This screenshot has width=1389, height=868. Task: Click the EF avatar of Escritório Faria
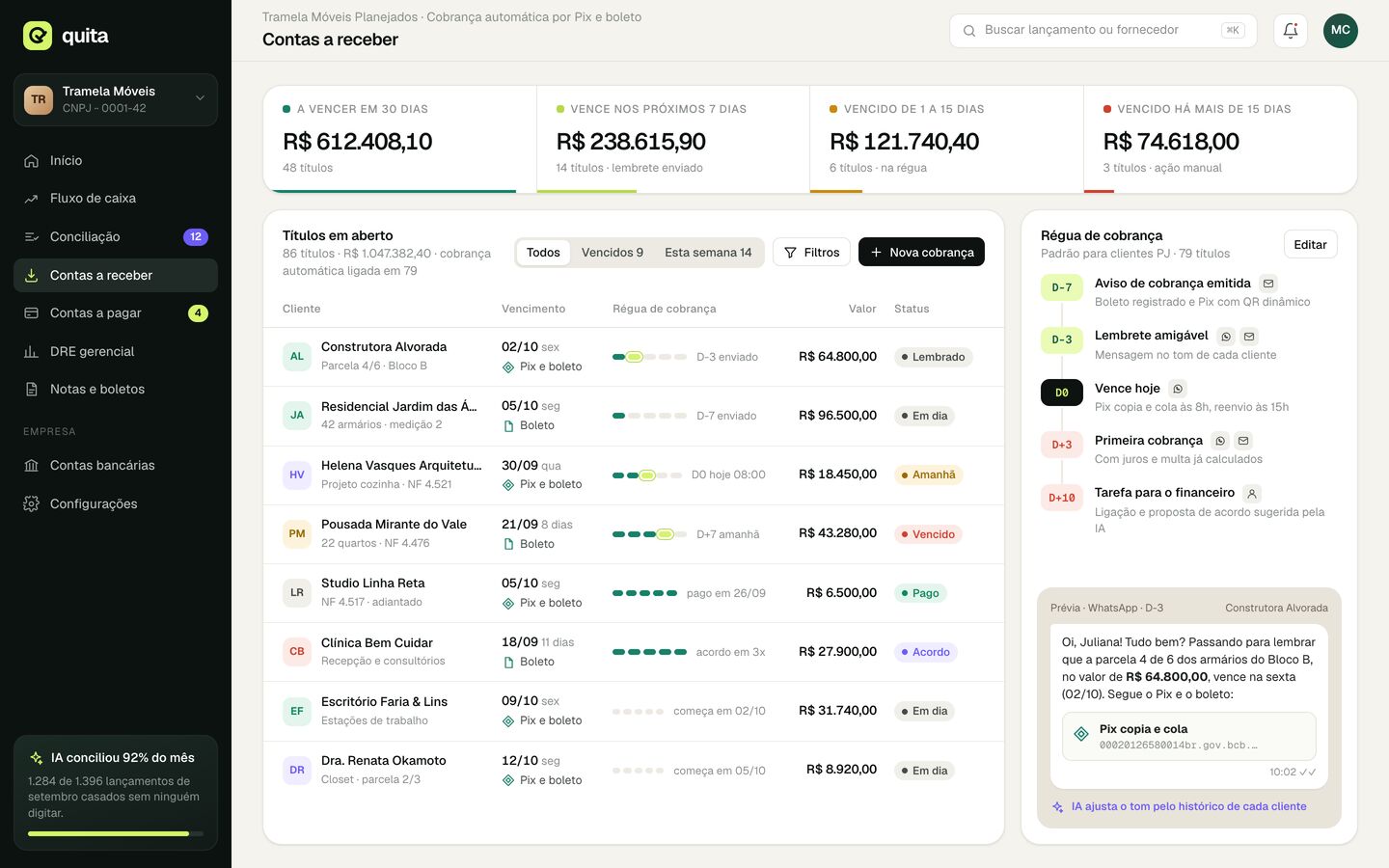(x=297, y=711)
